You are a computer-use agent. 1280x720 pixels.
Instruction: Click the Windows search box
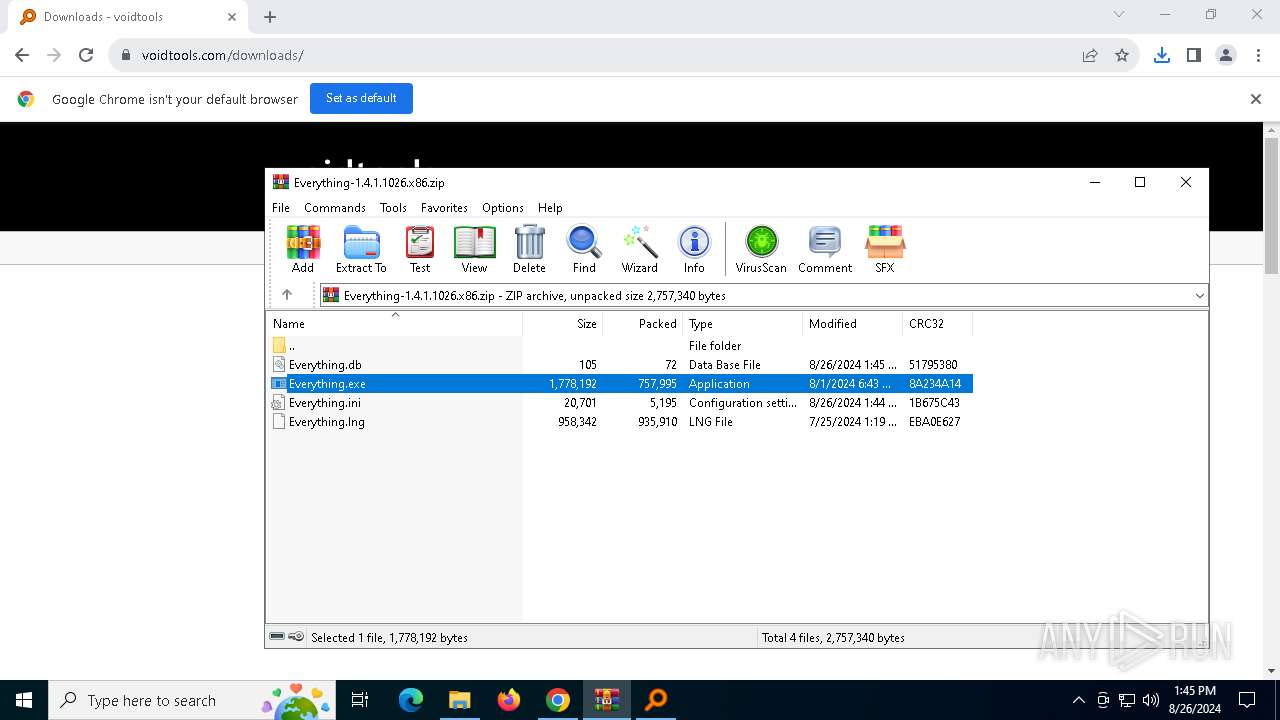[190, 700]
